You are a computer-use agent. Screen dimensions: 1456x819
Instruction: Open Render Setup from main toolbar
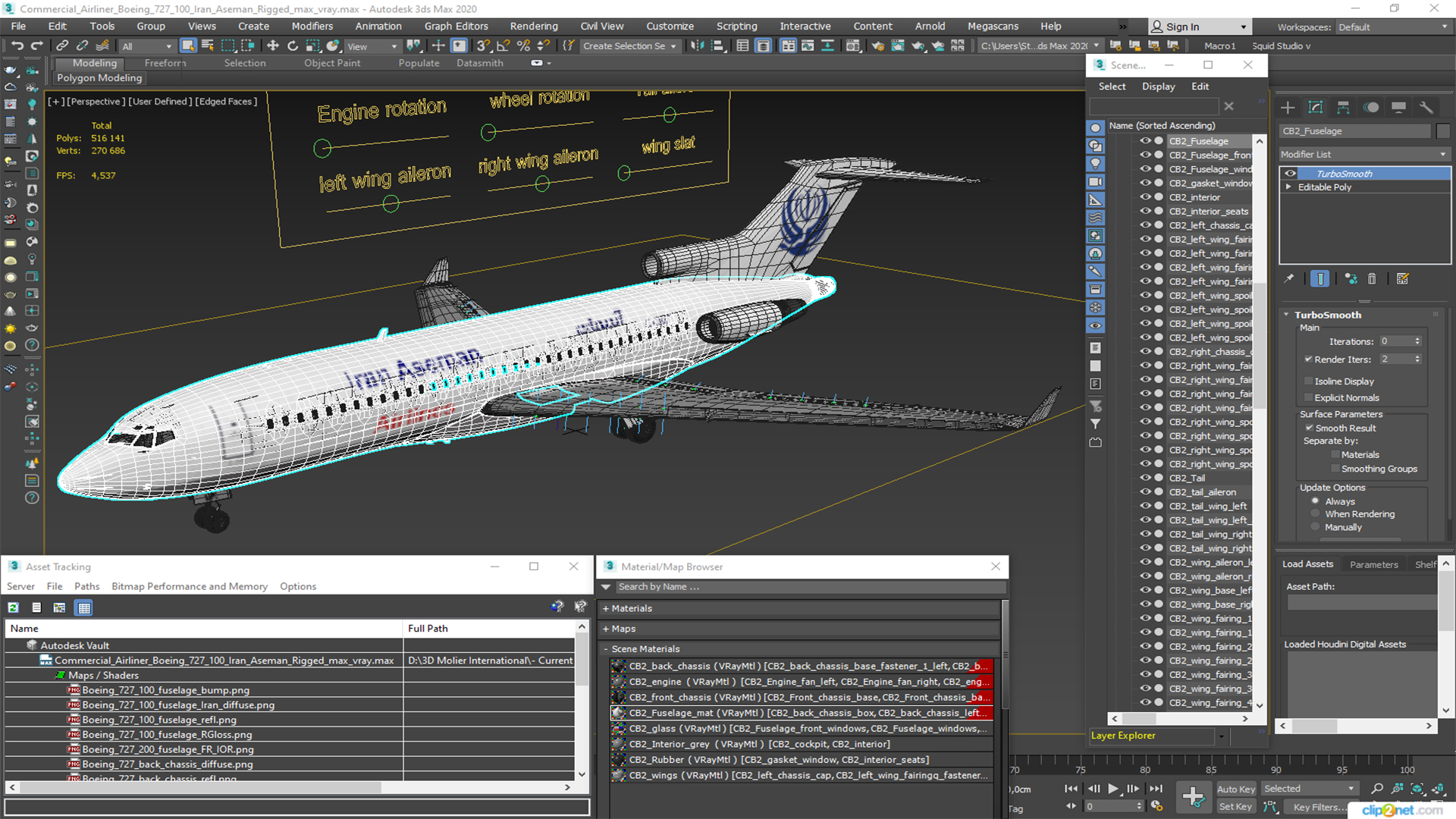click(877, 46)
